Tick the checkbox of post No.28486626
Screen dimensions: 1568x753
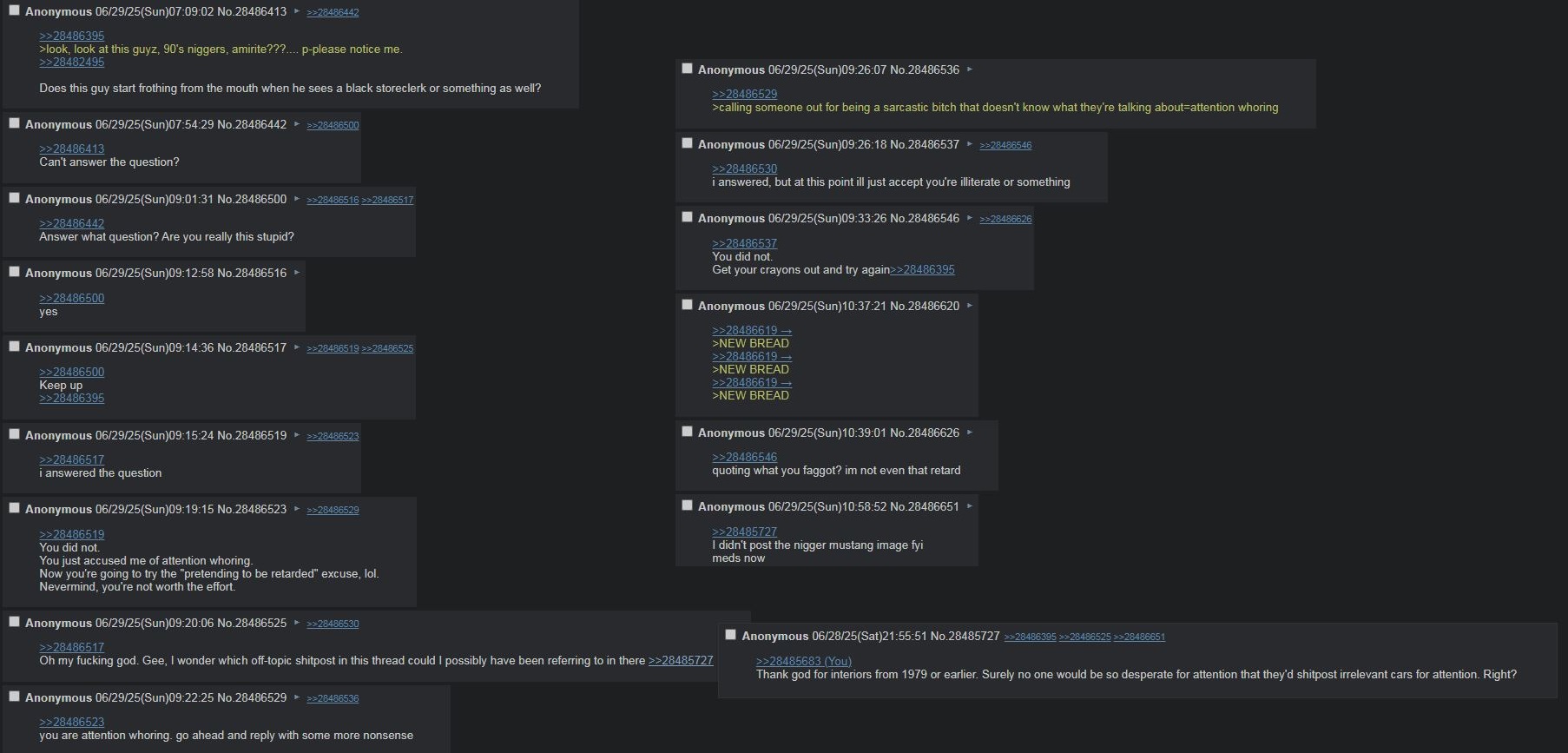click(687, 432)
